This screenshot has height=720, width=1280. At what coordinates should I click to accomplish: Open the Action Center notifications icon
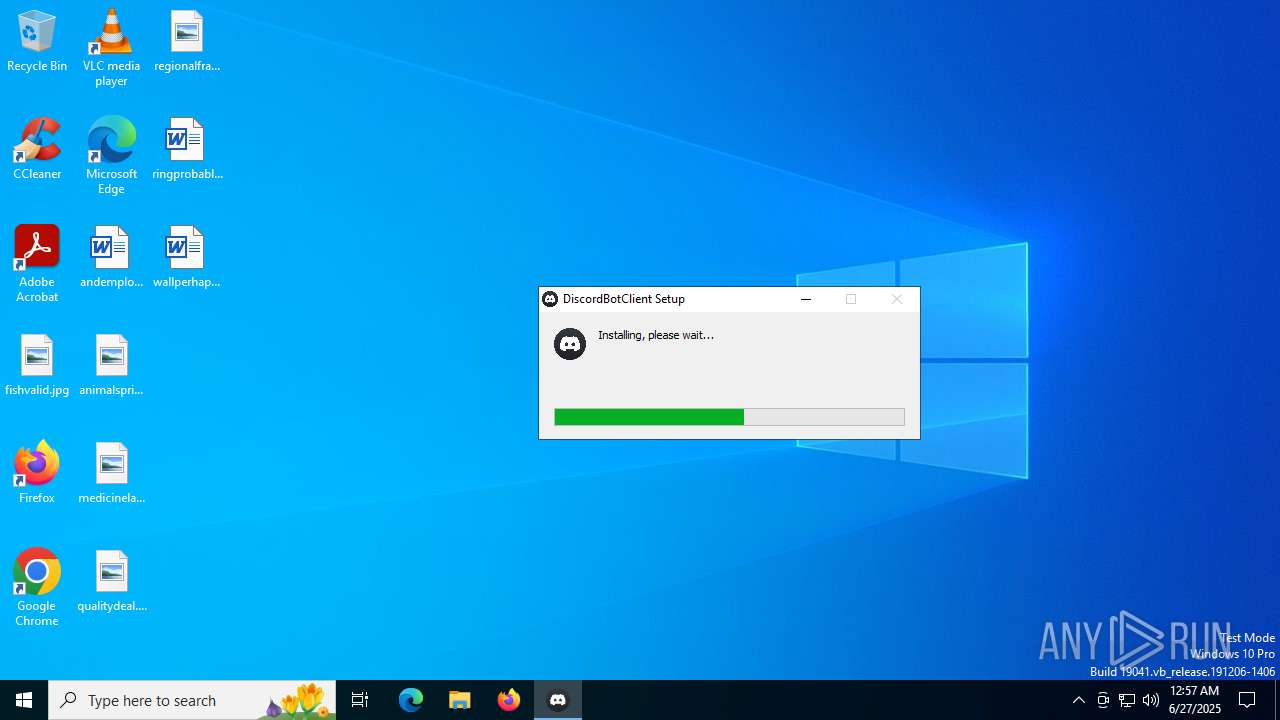tap(1248, 700)
